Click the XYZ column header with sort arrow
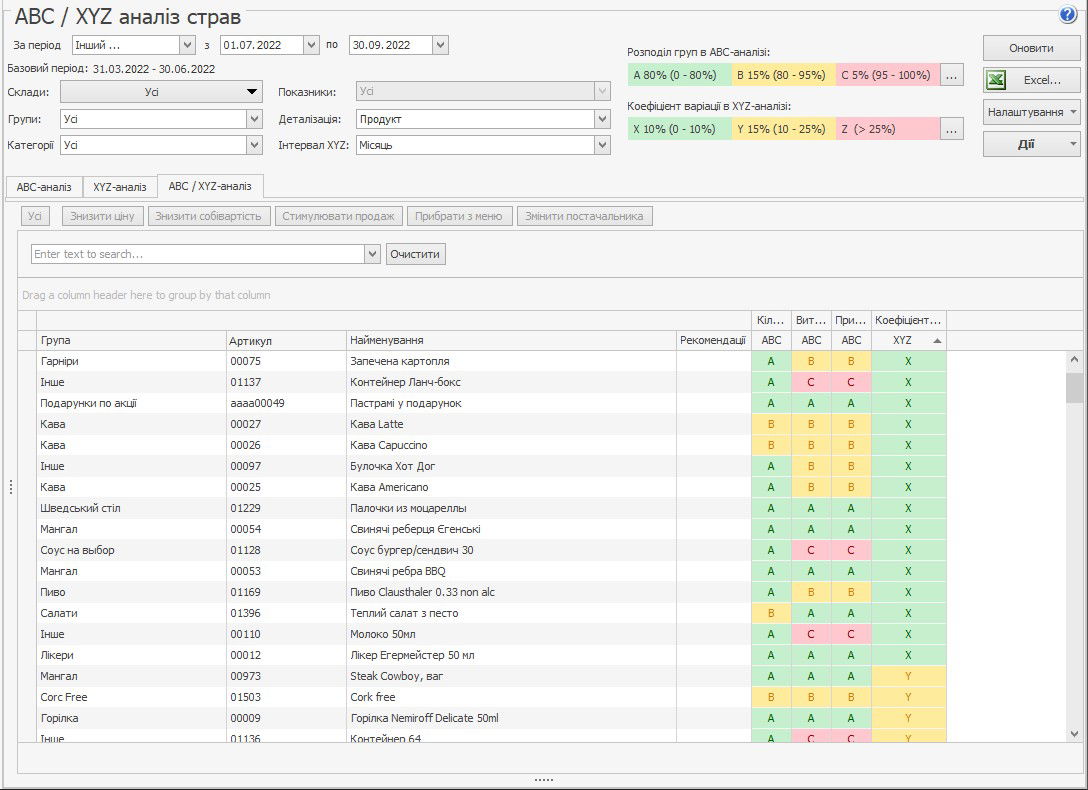The height and width of the screenshot is (790, 1088). click(x=908, y=340)
